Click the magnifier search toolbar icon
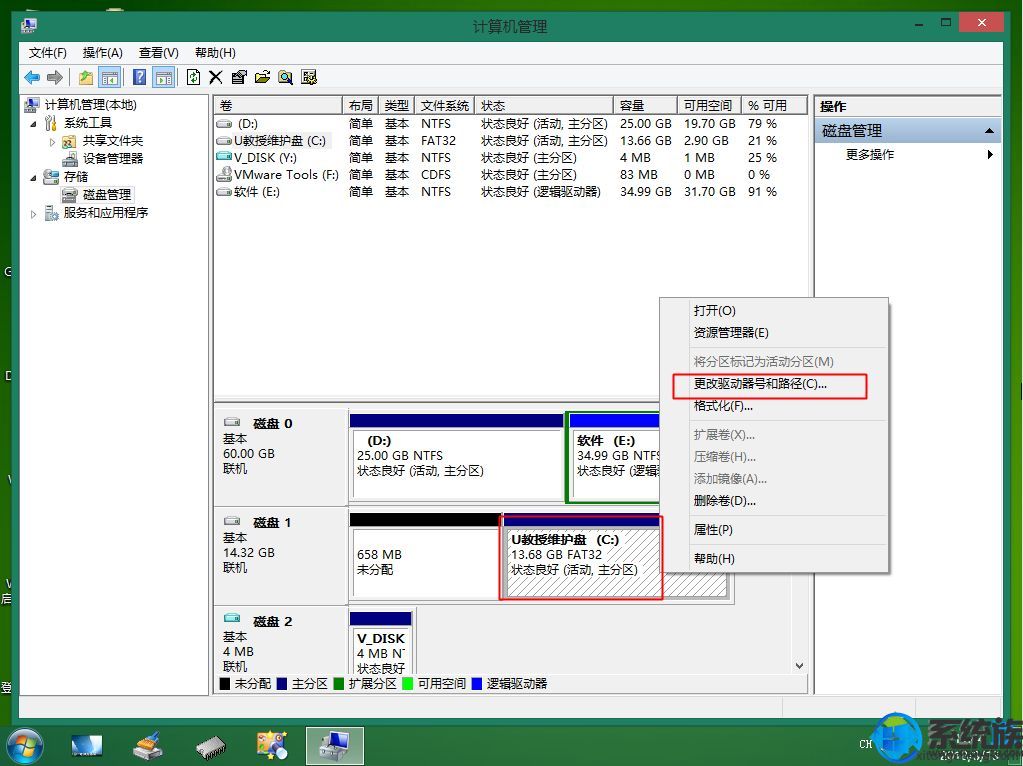This screenshot has height=766, width=1023. click(285, 78)
